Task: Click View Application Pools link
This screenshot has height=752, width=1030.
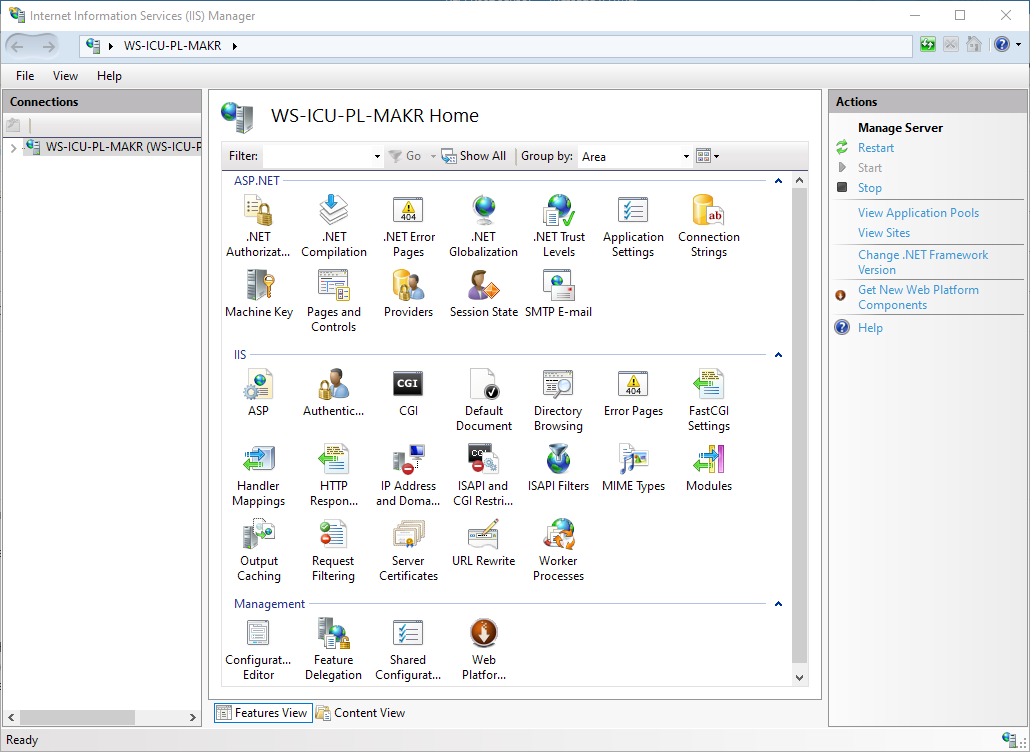Action: point(918,213)
